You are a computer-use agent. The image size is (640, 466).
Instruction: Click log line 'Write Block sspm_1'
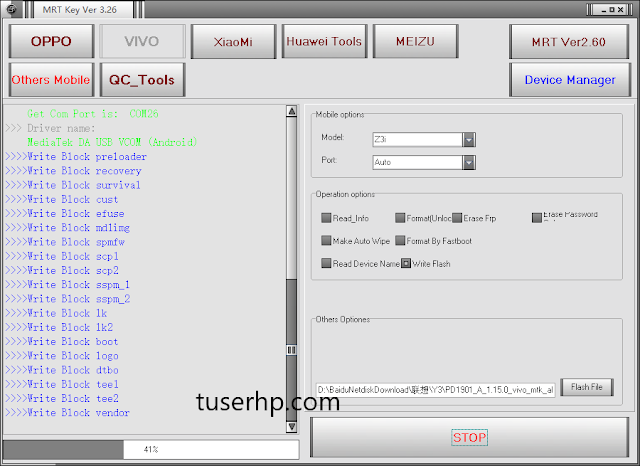coord(67,285)
